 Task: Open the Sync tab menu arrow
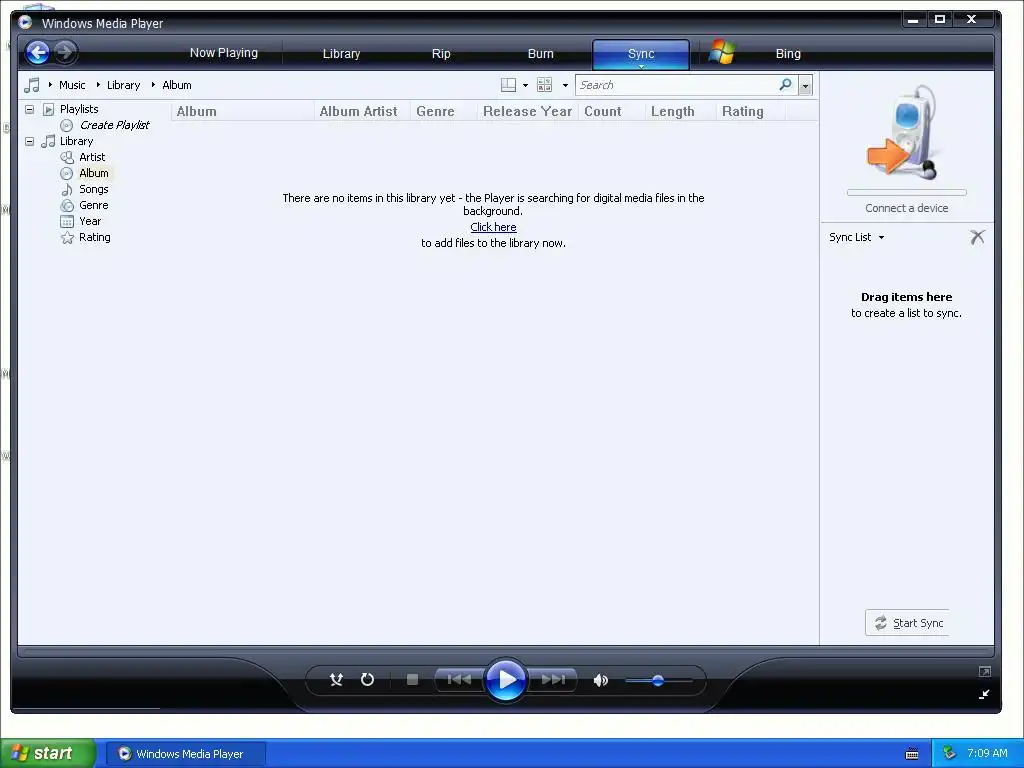coord(641,66)
